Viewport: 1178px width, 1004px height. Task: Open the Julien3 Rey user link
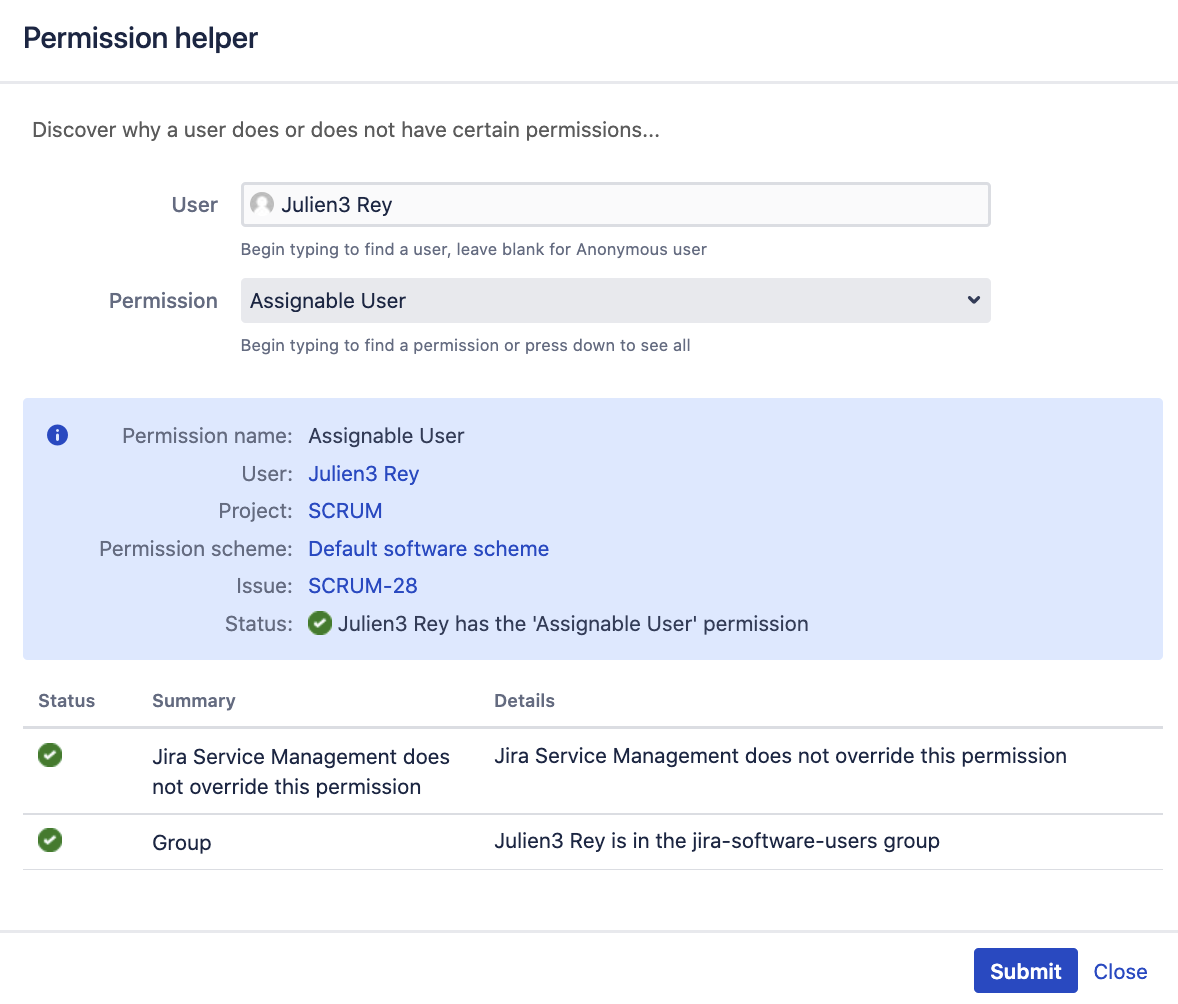(x=363, y=474)
